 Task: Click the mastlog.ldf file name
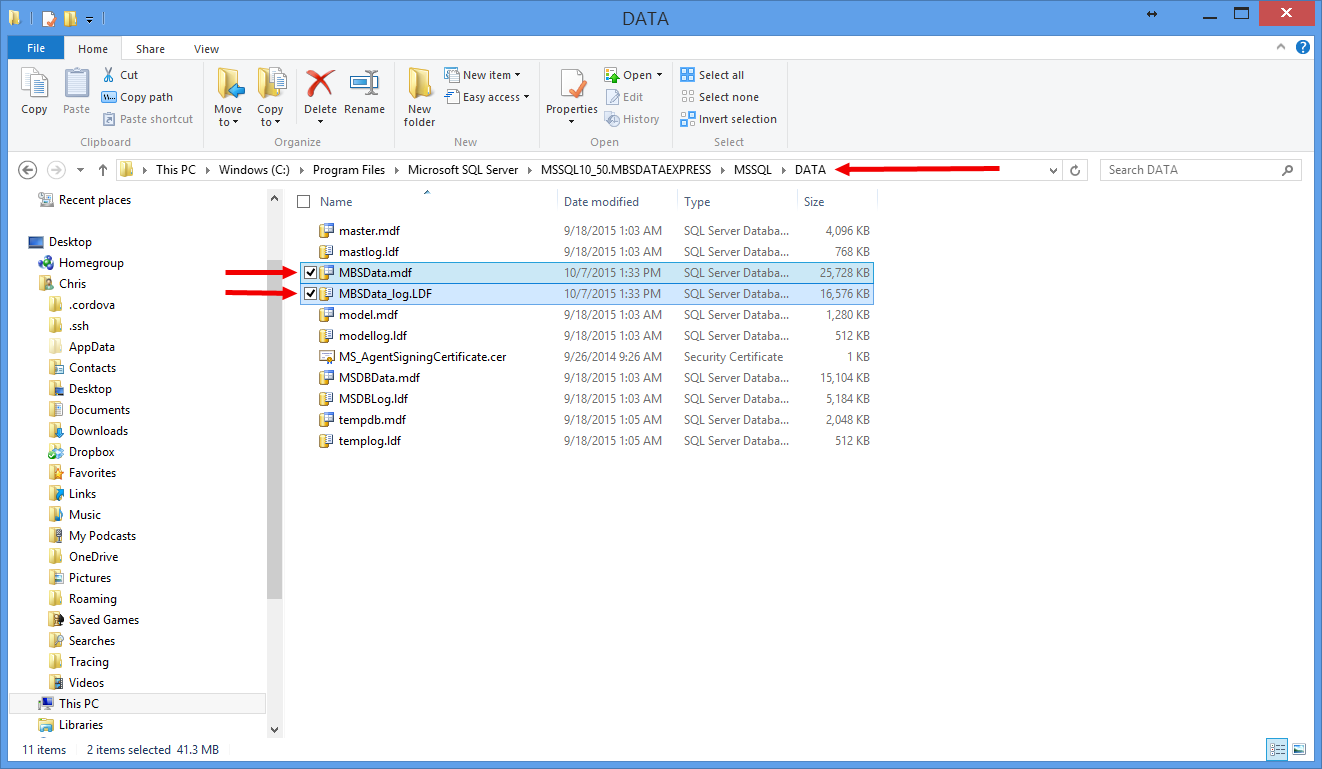click(x=369, y=252)
